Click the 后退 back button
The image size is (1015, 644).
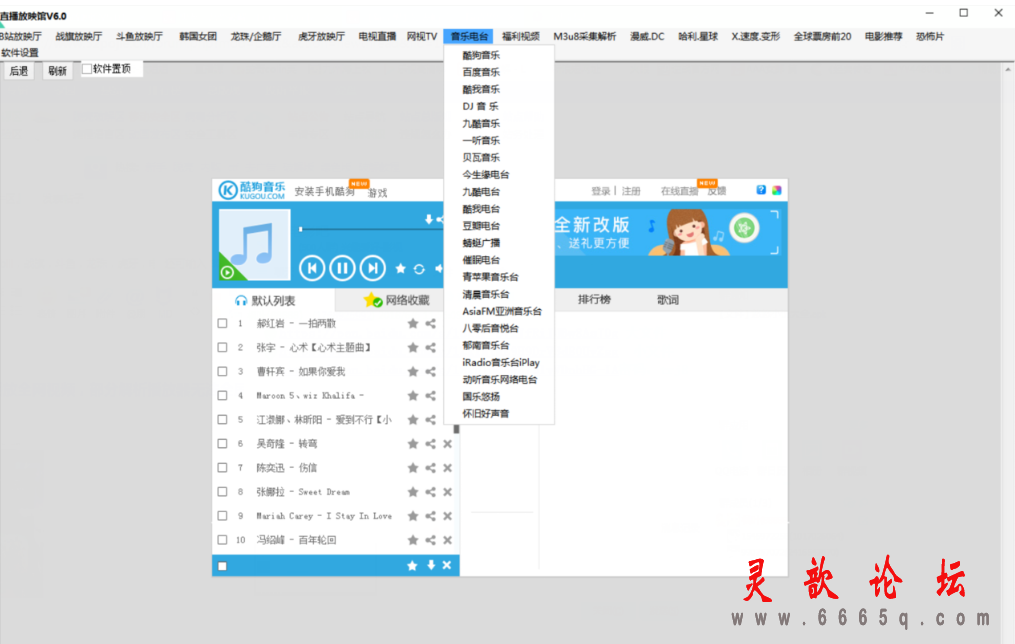point(19,71)
